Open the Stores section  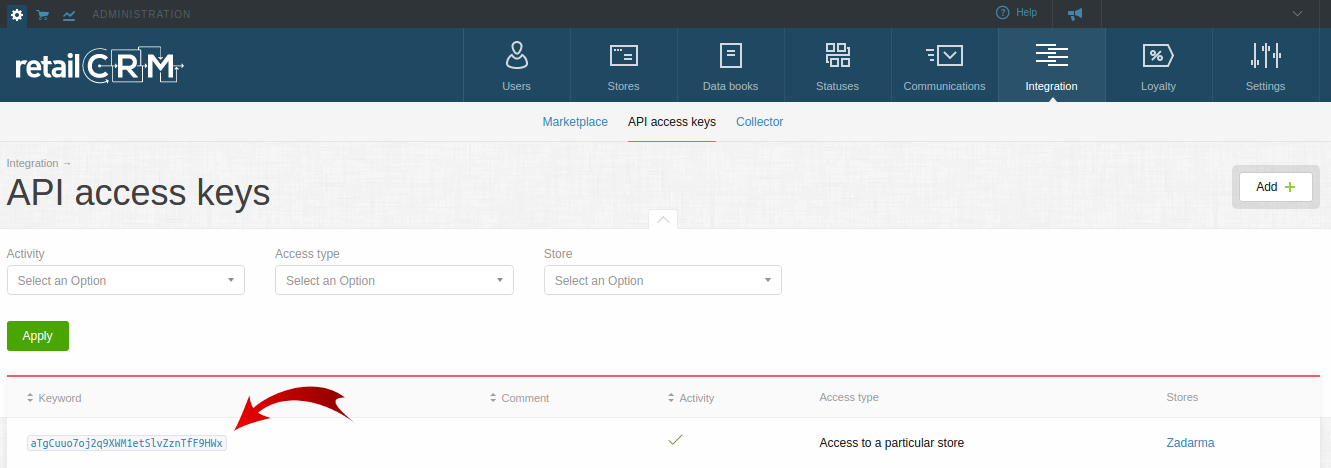[624, 65]
